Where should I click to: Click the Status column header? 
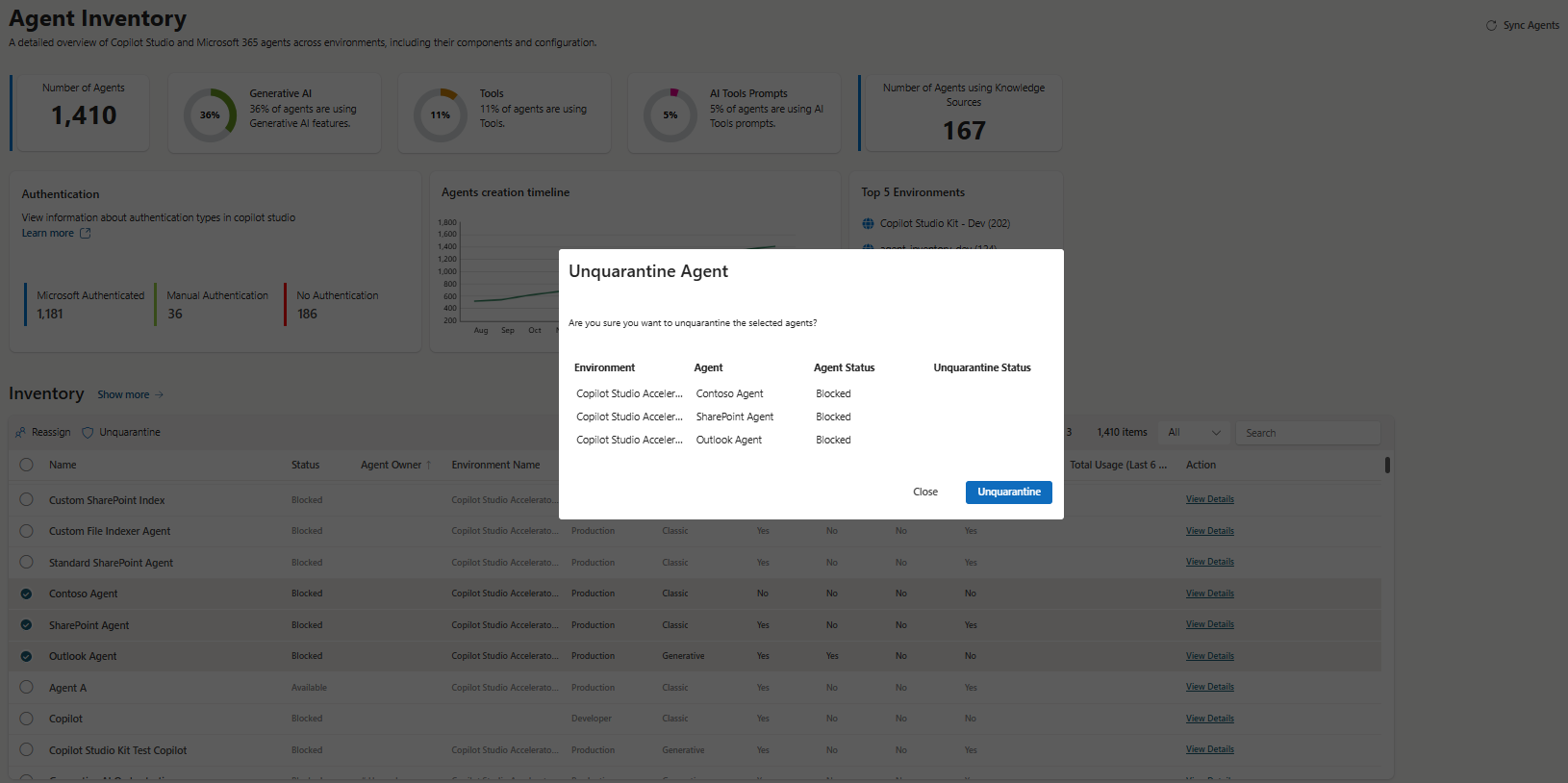(x=305, y=465)
